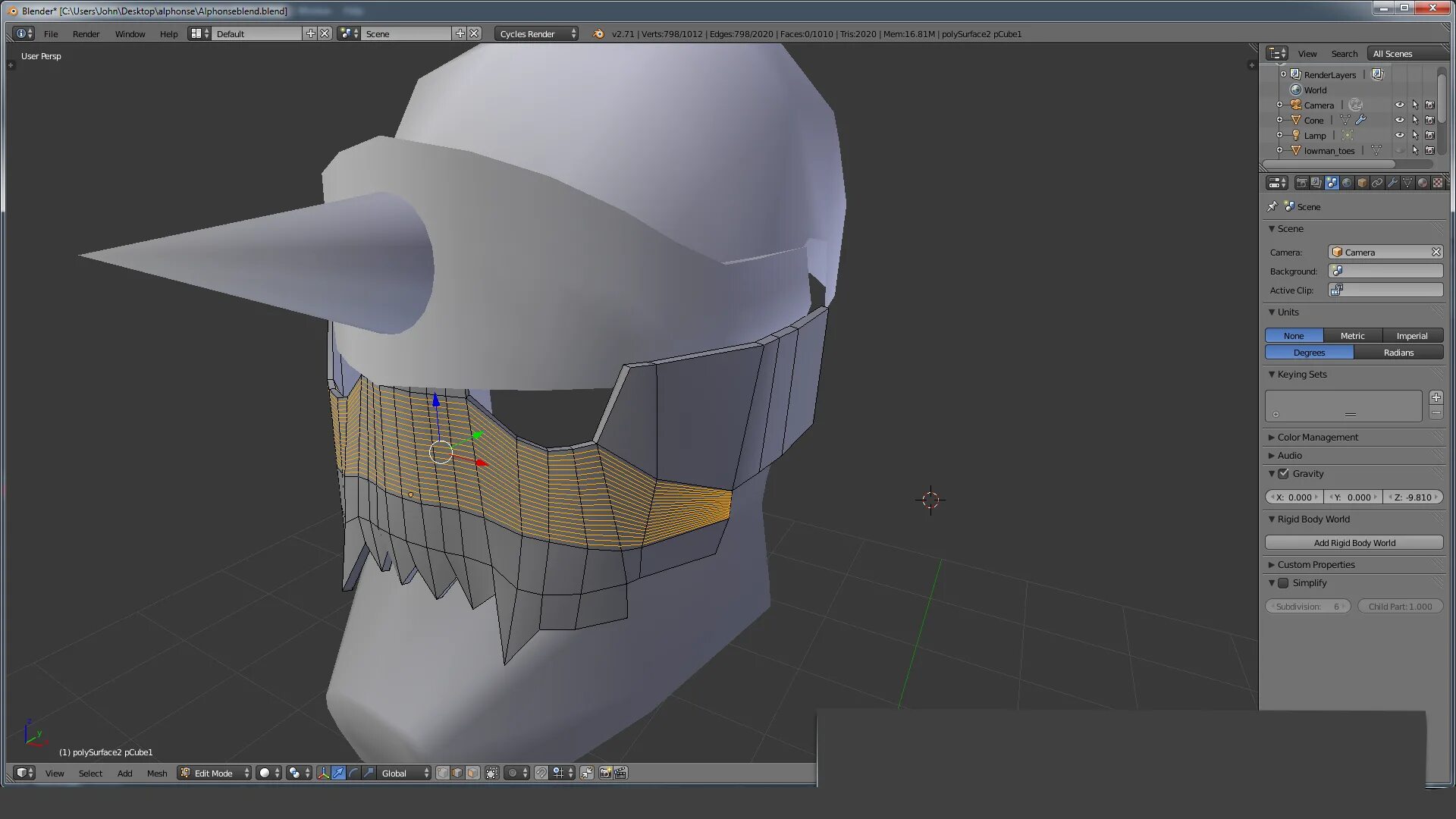Open the Edit Mode dropdown
The width and height of the screenshot is (1456, 819).
[215, 773]
